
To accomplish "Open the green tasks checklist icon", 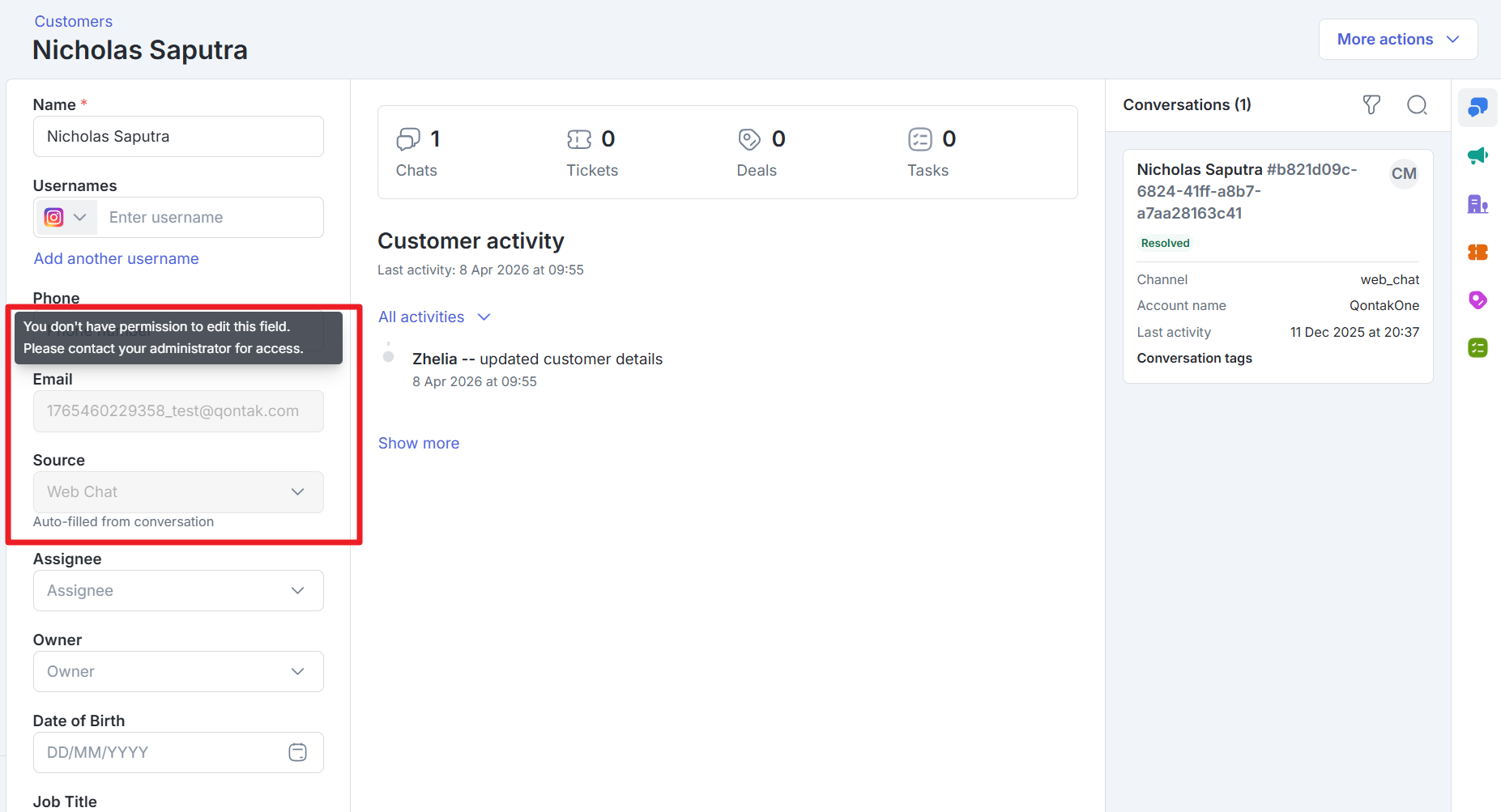I will point(1478,348).
